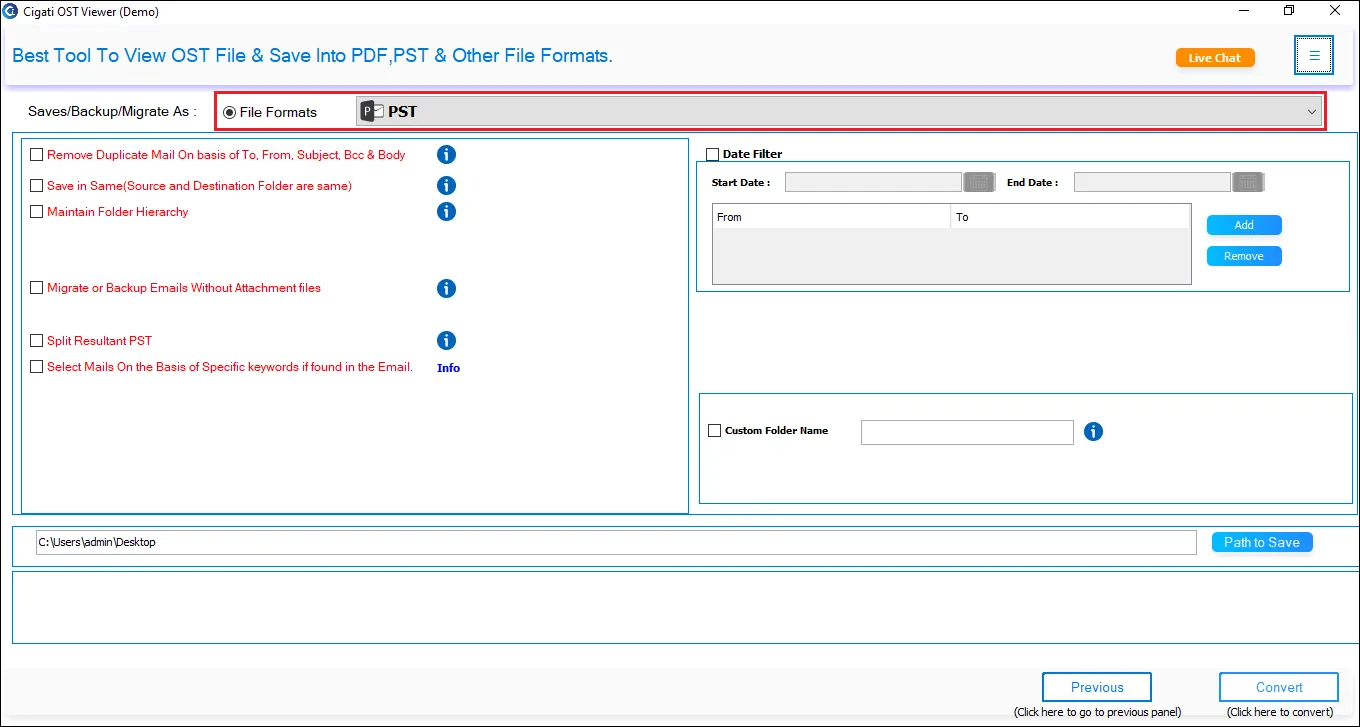The width and height of the screenshot is (1360, 727).
Task: Click the PST format icon in dropdown
Action: pos(372,112)
